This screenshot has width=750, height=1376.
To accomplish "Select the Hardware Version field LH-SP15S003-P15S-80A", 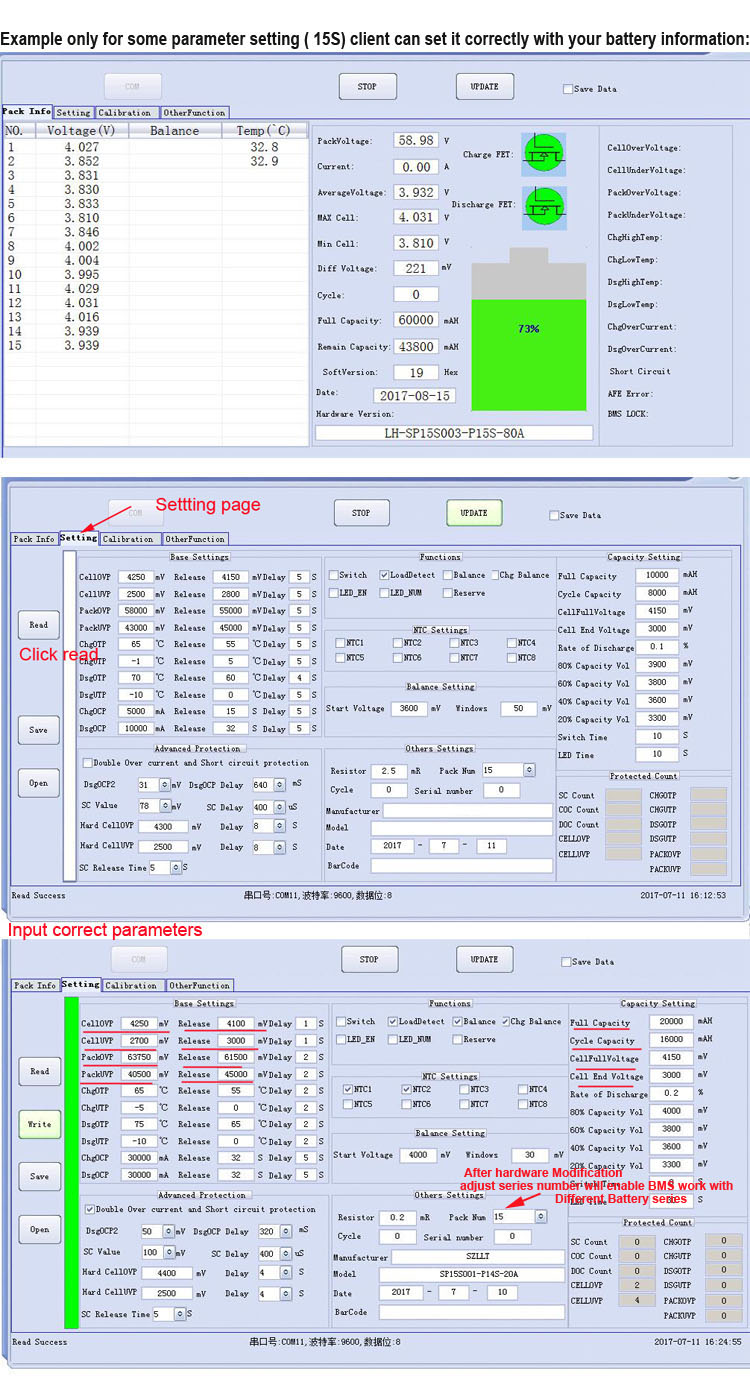I will [x=454, y=433].
